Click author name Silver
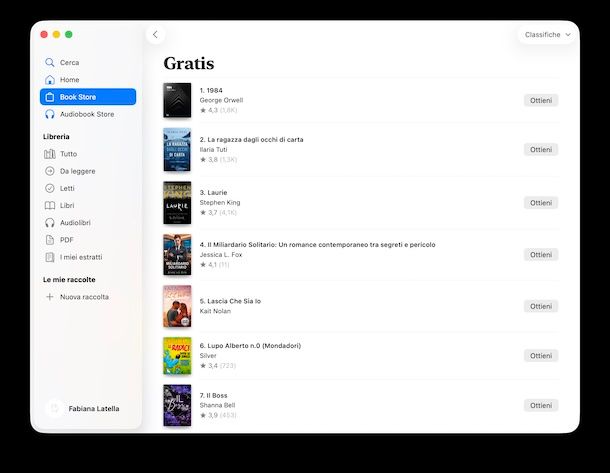Screen dimensions: 610x473 pos(208,356)
